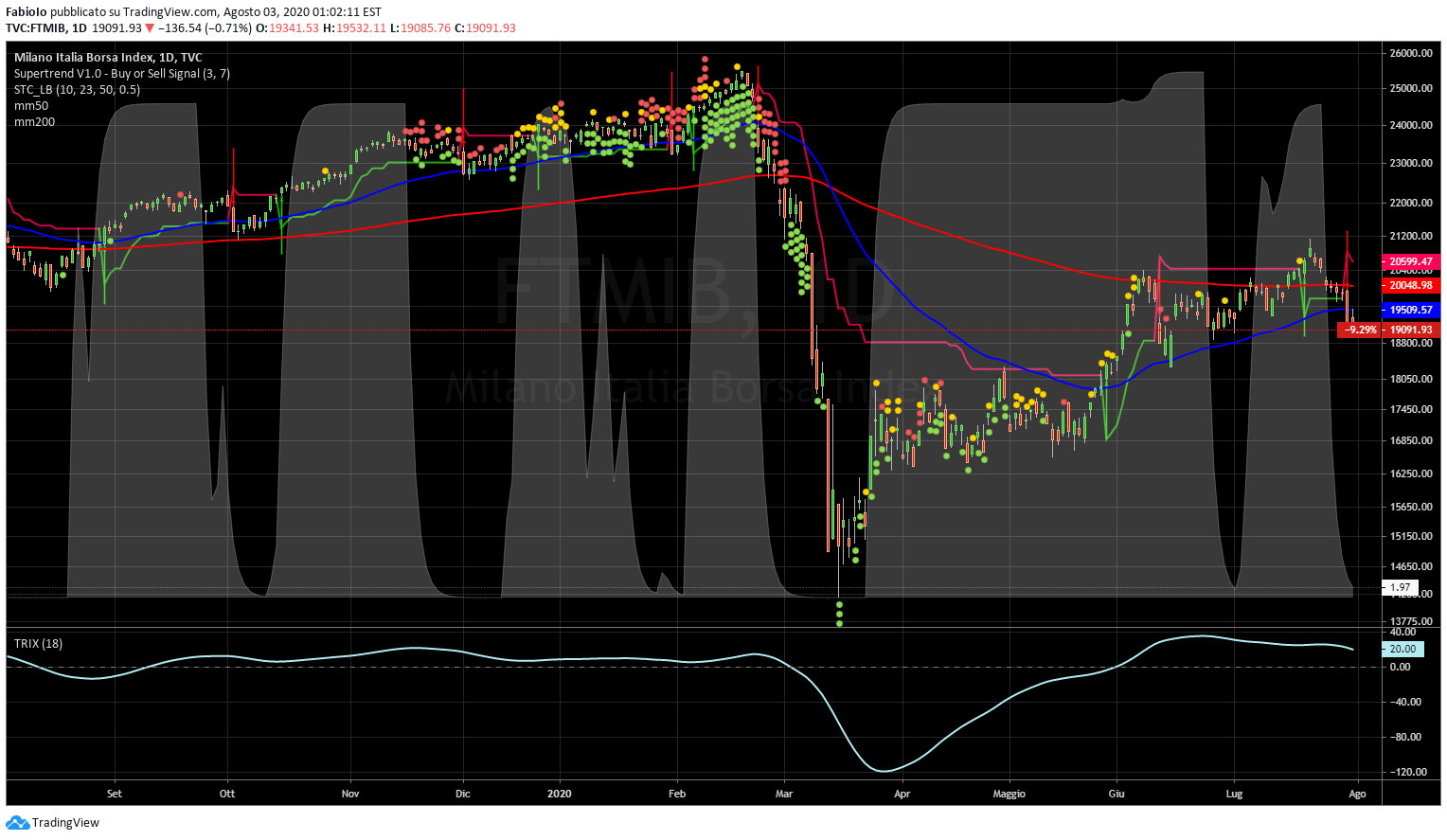1447x840 pixels.
Task: Click the 'Fabiolo' author name
Action: (x=26, y=12)
